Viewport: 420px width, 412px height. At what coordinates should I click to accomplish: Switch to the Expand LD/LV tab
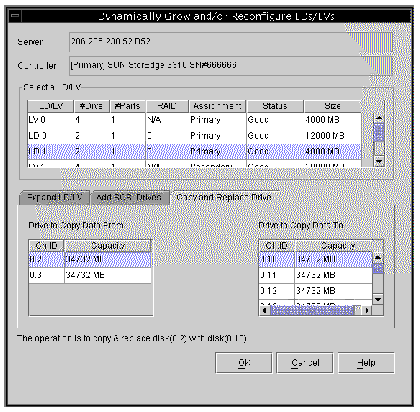pos(55,197)
